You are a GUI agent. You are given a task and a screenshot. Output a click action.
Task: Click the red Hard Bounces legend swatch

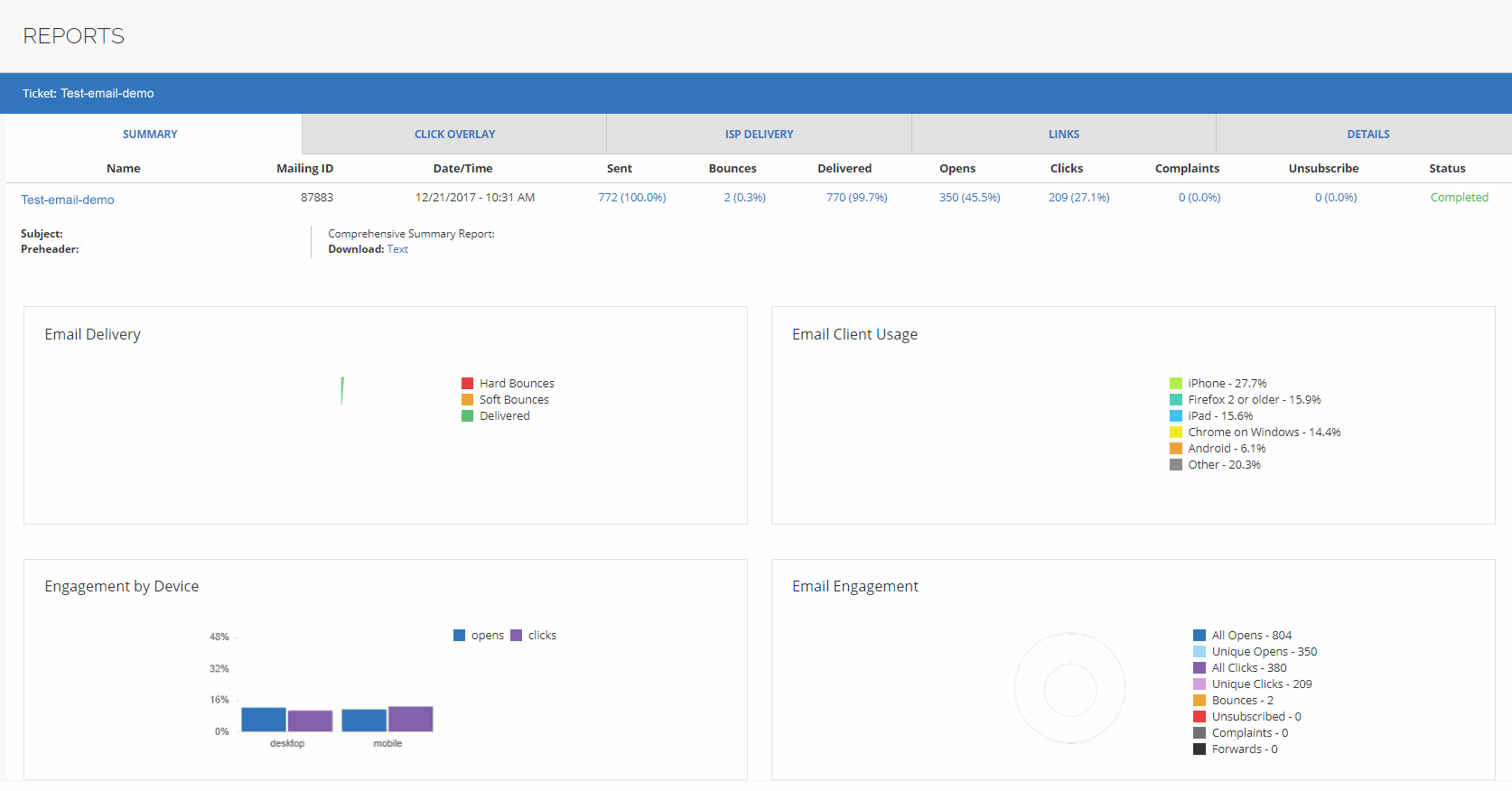click(x=468, y=384)
